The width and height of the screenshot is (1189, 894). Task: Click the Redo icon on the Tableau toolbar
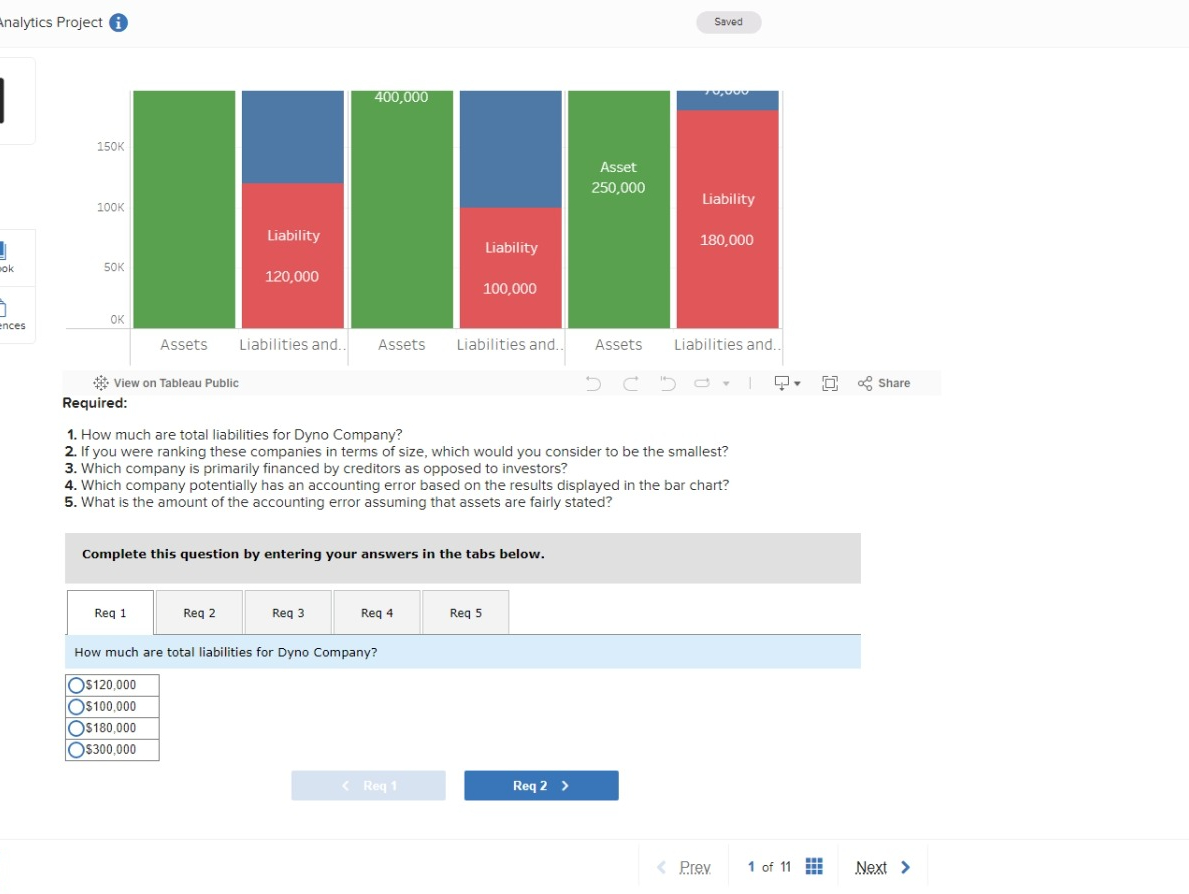632,382
